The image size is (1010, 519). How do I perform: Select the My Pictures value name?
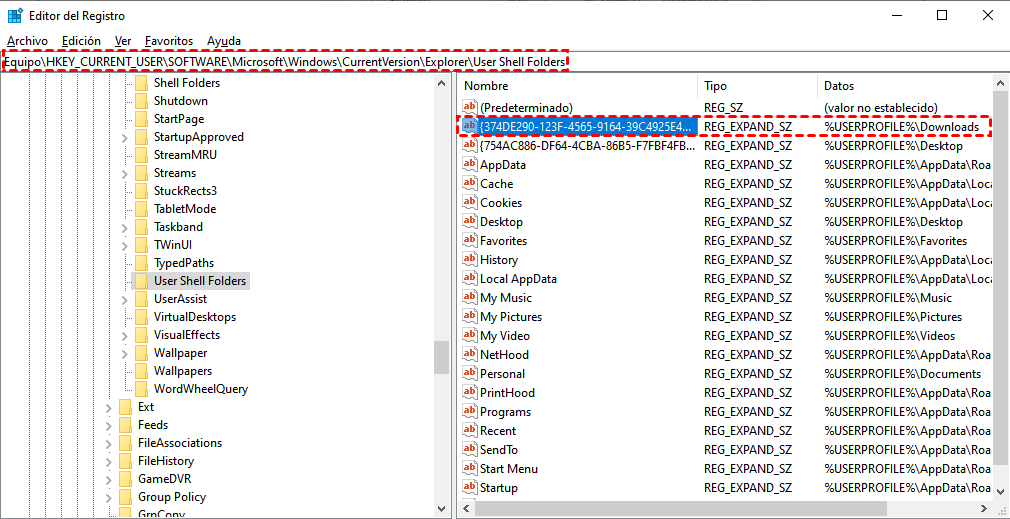(511, 317)
